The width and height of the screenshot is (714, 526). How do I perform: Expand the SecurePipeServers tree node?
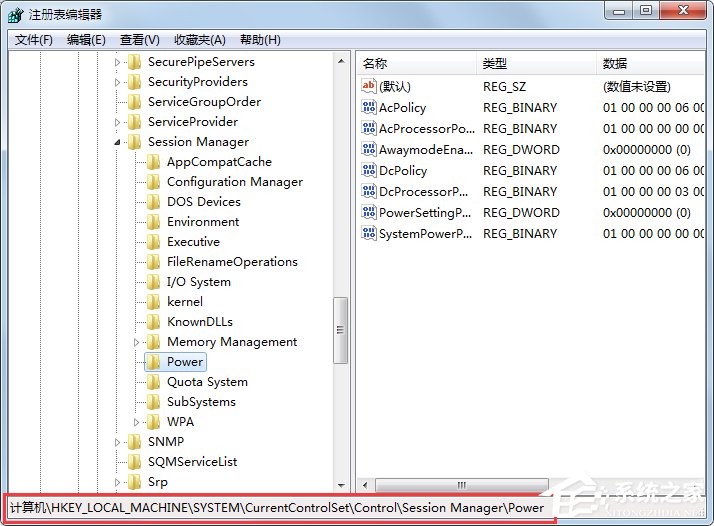tap(117, 62)
